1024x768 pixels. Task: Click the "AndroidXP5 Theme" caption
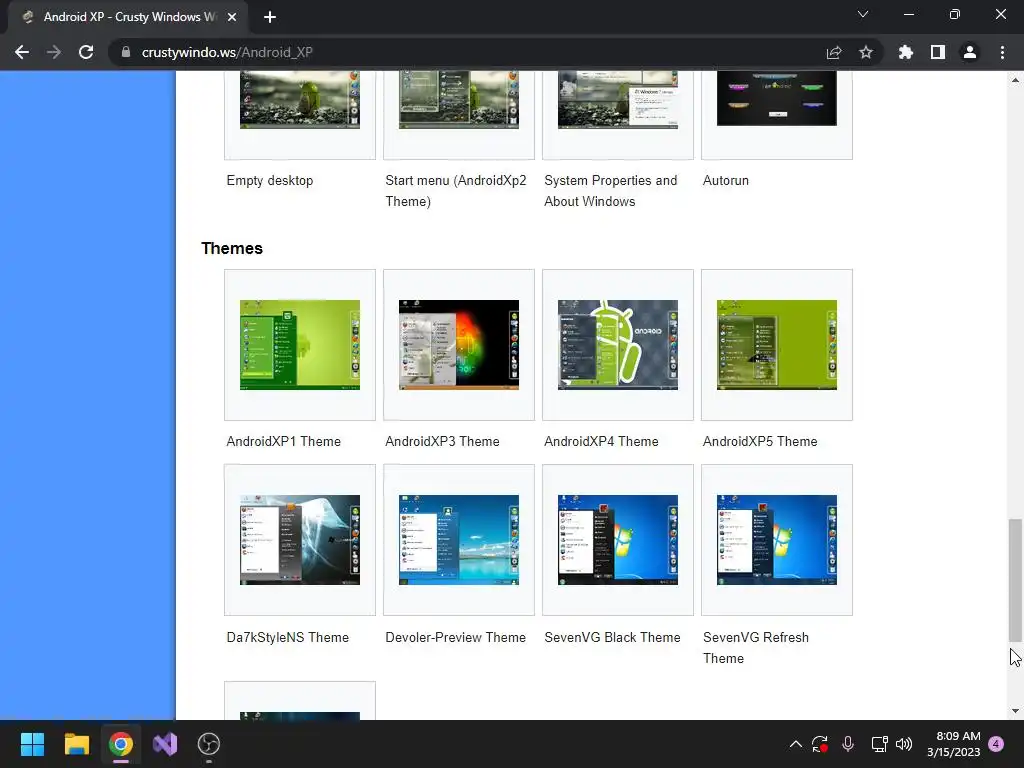760,441
